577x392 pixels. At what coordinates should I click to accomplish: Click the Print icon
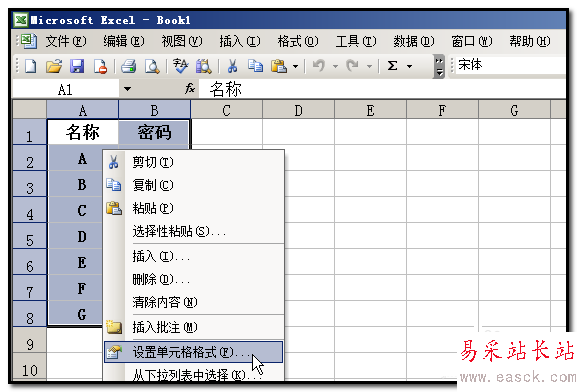click(x=128, y=67)
